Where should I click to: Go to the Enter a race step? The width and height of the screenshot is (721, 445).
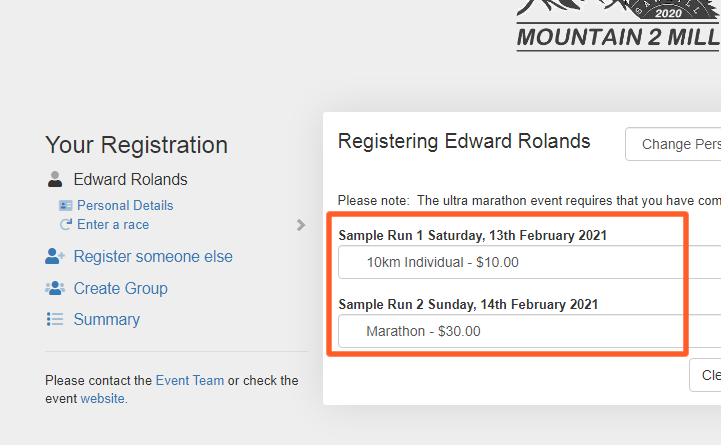pyautogui.click(x=113, y=224)
